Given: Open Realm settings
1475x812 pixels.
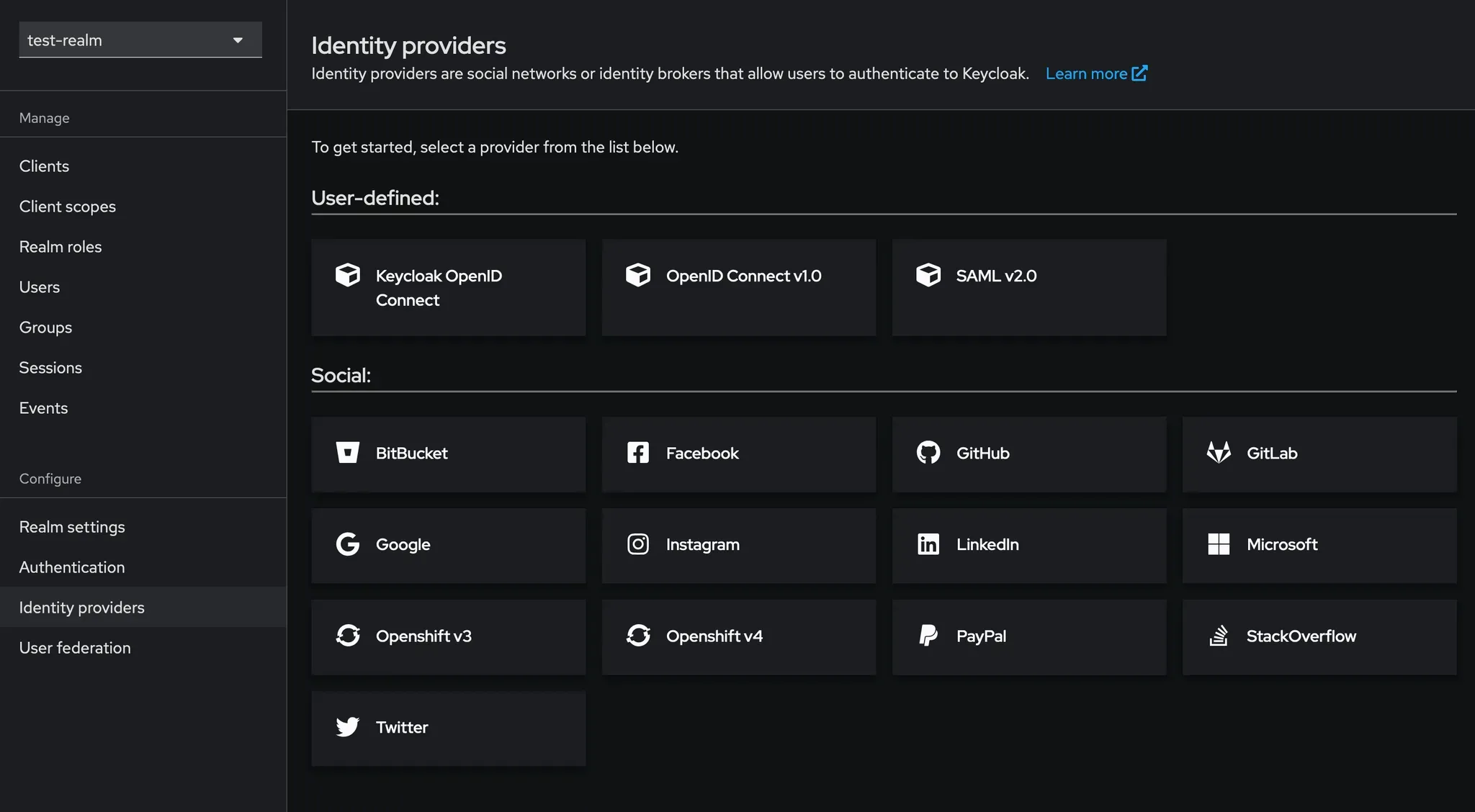Looking at the screenshot, I should 143,527.
